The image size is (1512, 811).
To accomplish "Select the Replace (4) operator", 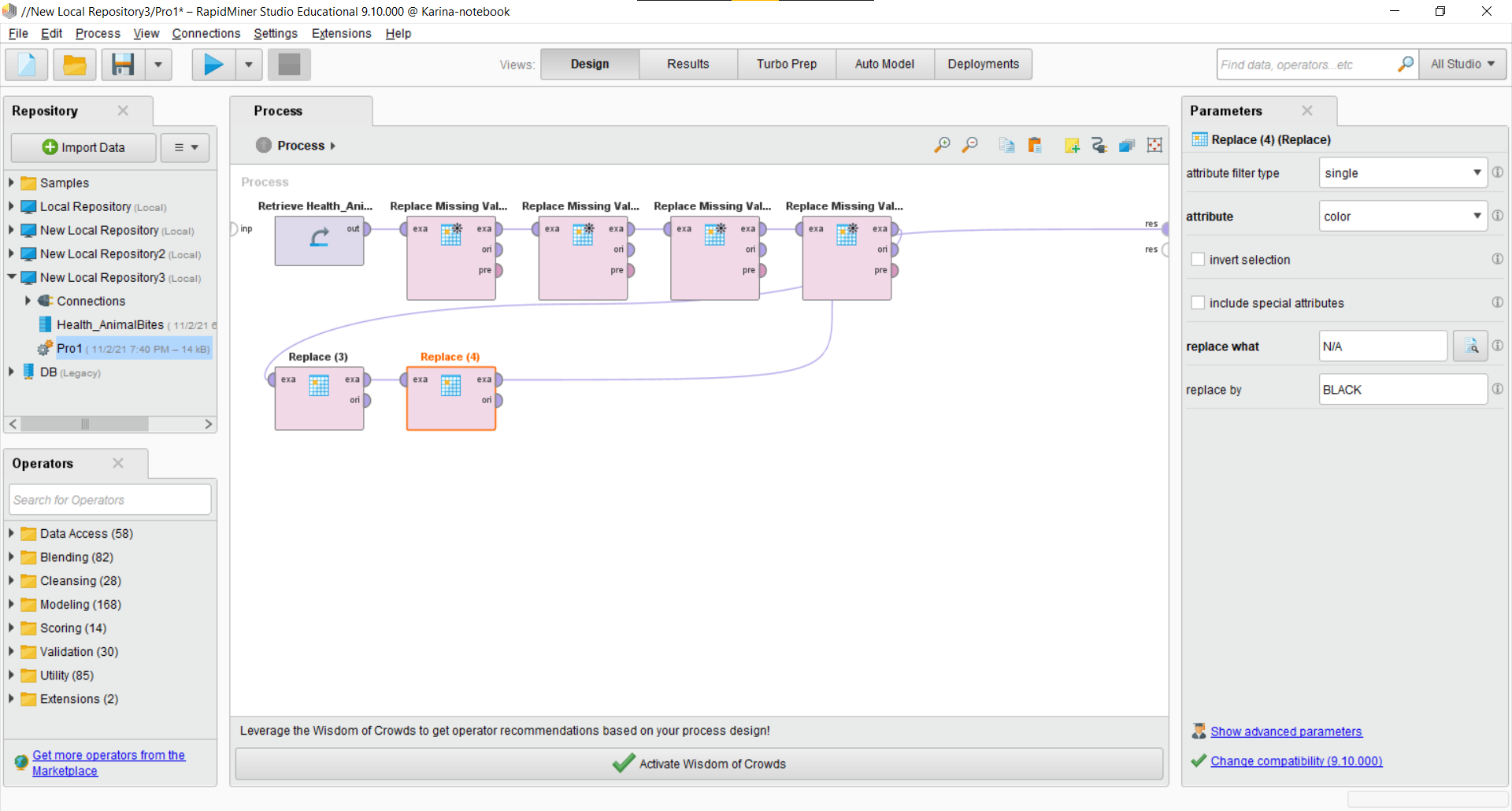I will pos(451,398).
